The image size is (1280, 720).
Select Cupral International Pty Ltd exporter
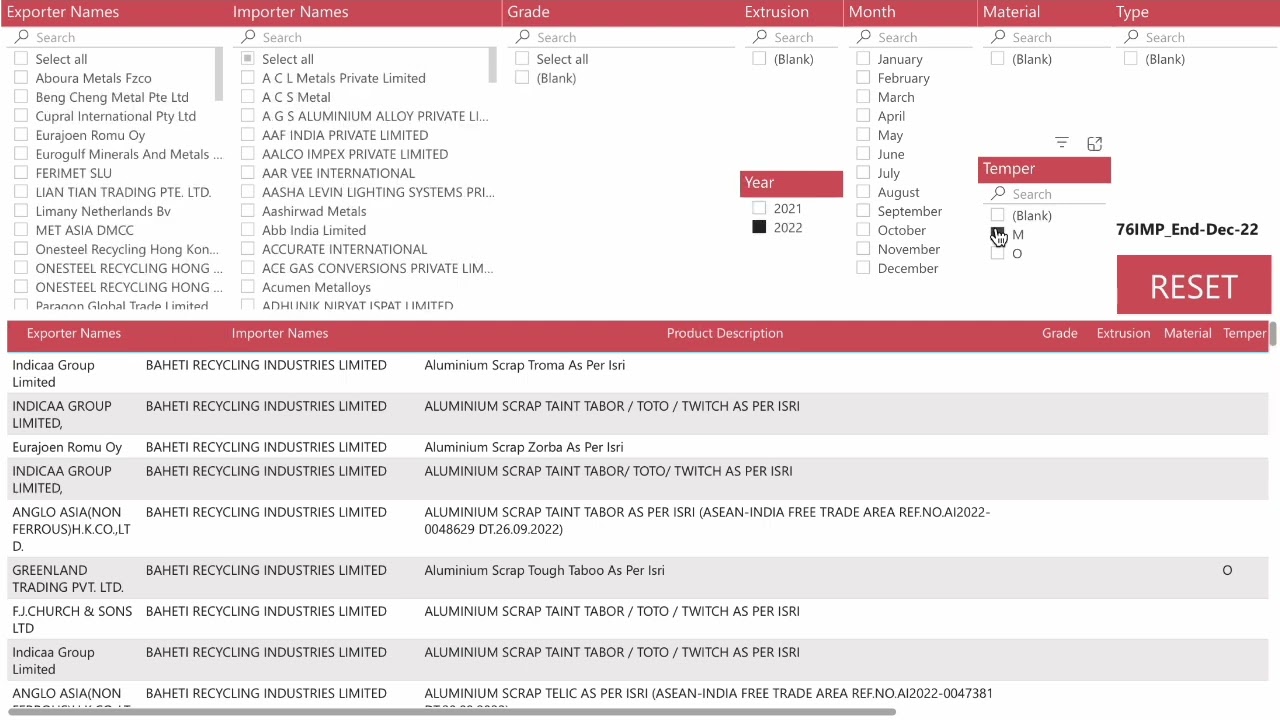click(21, 116)
